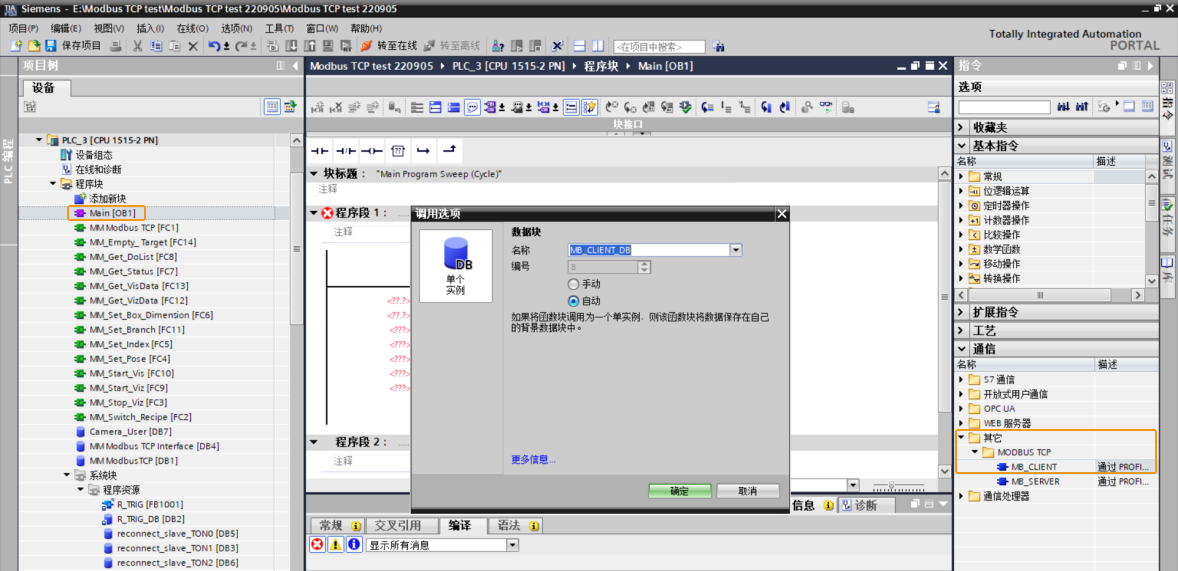Click the open branch ladder icon
The width and height of the screenshot is (1178, 571).
[423, 151]
